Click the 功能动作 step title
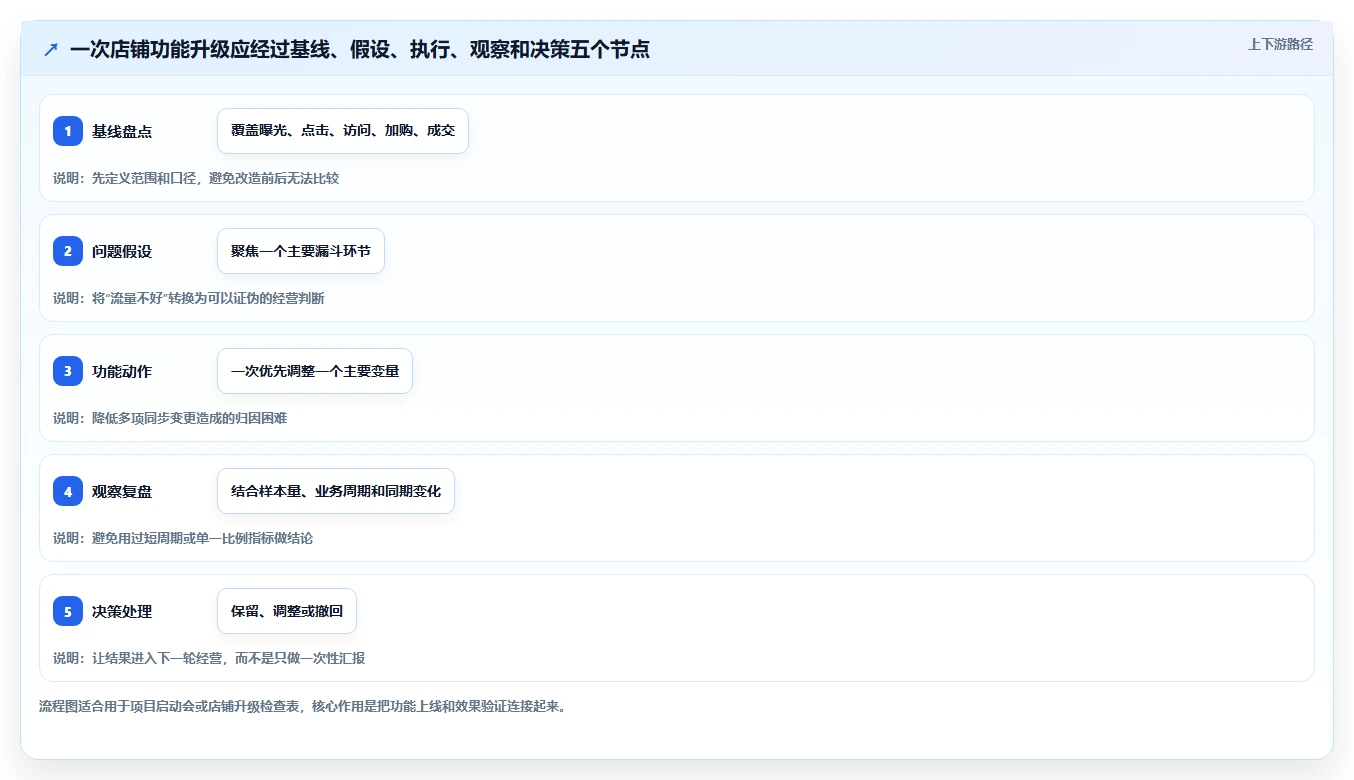 coord(122,371)
